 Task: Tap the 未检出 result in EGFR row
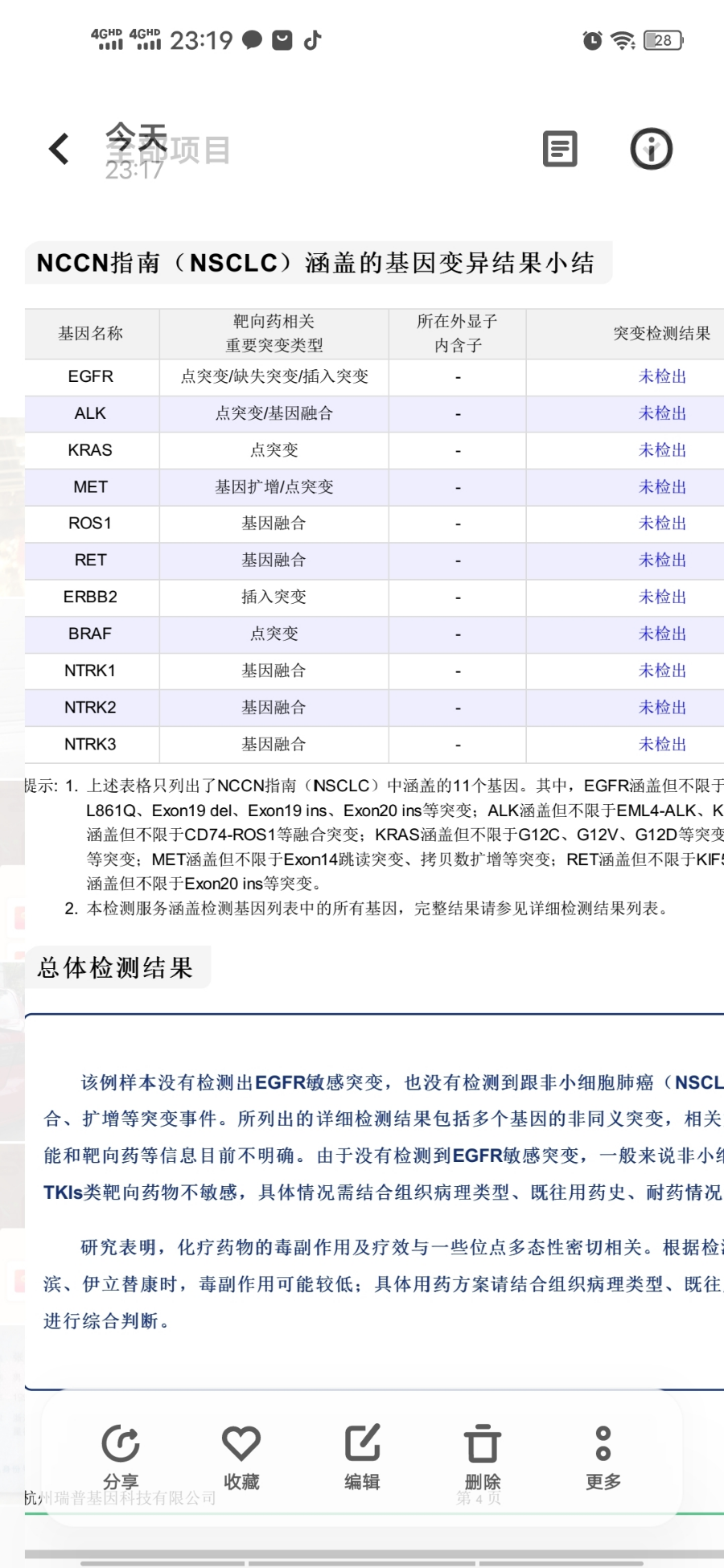point(662,376)
